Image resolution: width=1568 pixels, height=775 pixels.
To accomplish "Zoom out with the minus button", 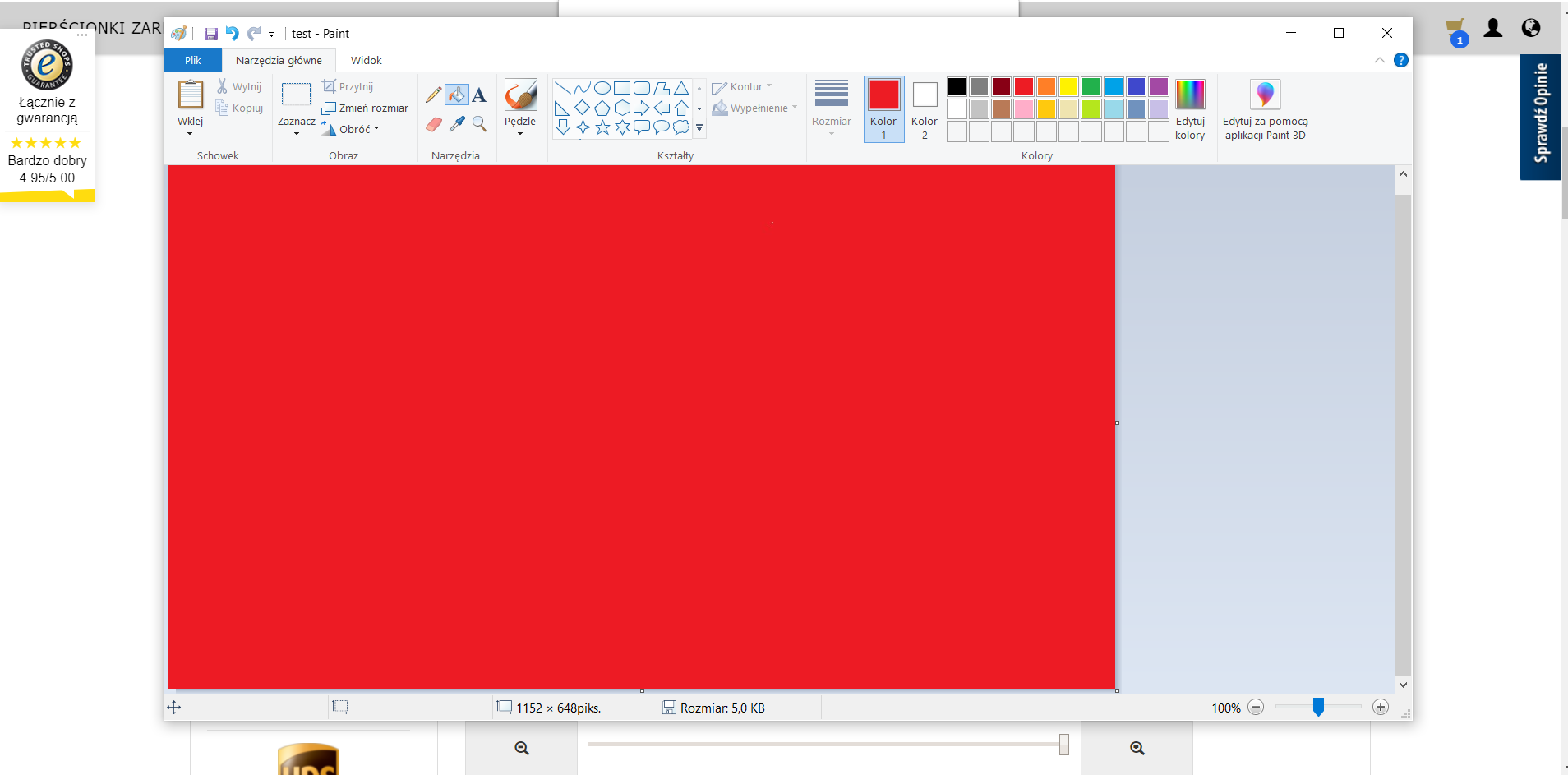I will (1256, 708).
